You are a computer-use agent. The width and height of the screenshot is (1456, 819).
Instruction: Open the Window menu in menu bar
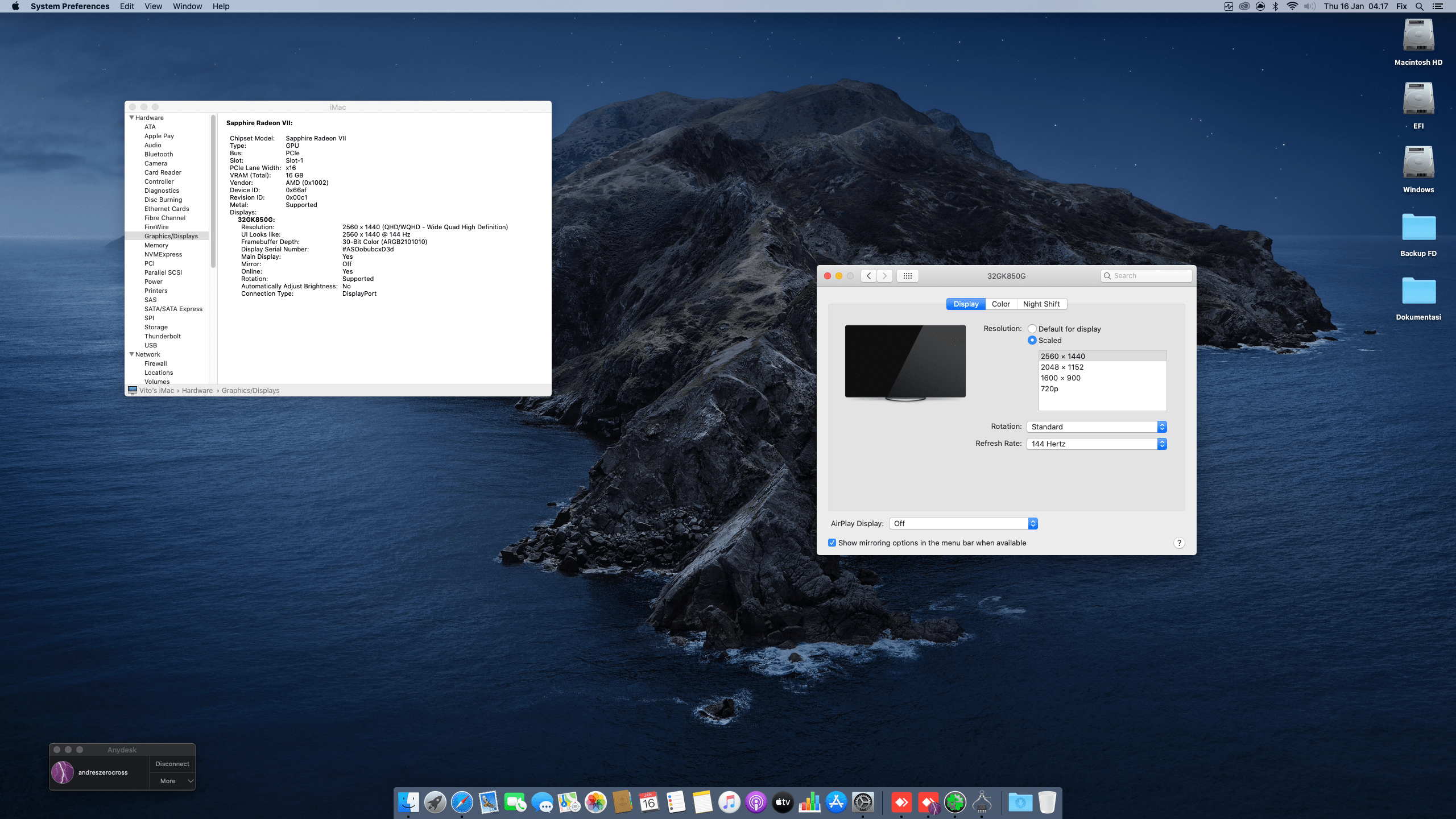point(187,6)
